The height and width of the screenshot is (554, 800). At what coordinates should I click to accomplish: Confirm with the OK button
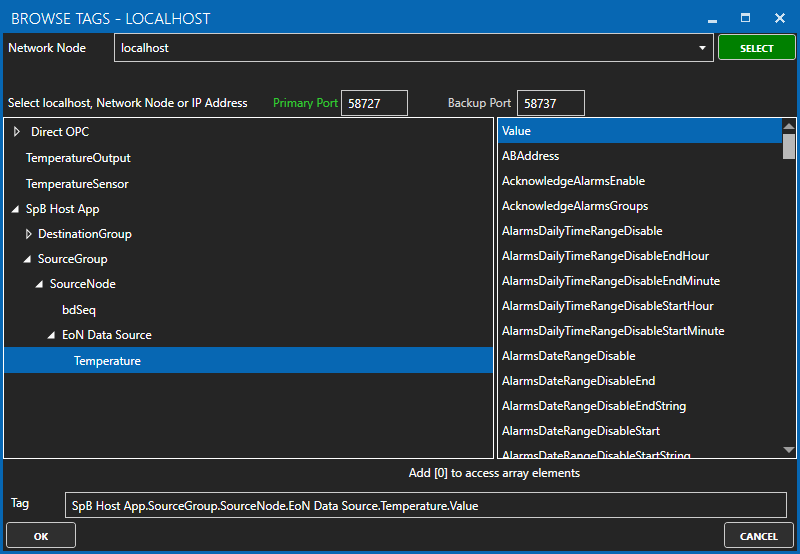(41, 536)
